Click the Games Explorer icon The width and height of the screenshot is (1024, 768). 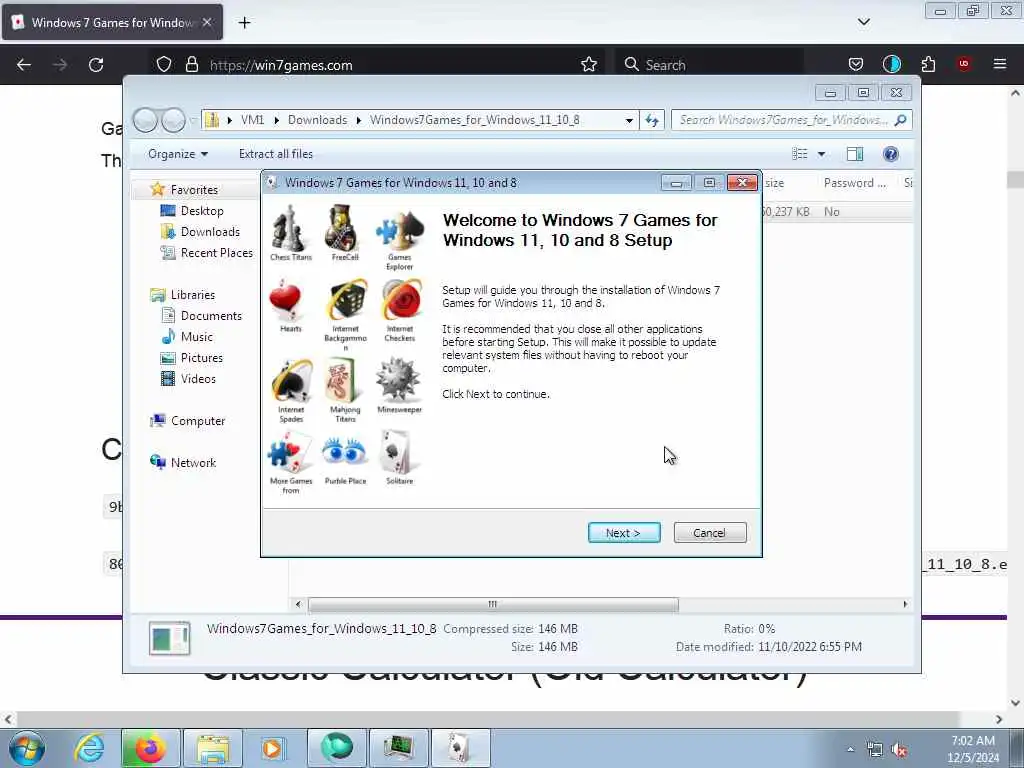click(400, 230)
